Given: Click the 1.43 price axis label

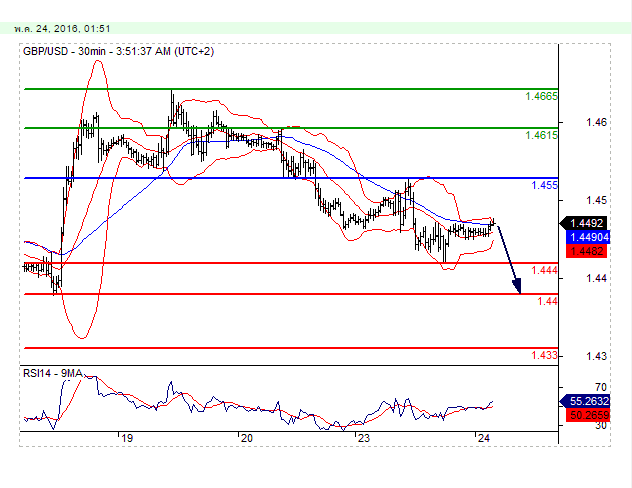Looking at the screenshot, I should pos(596,356).
